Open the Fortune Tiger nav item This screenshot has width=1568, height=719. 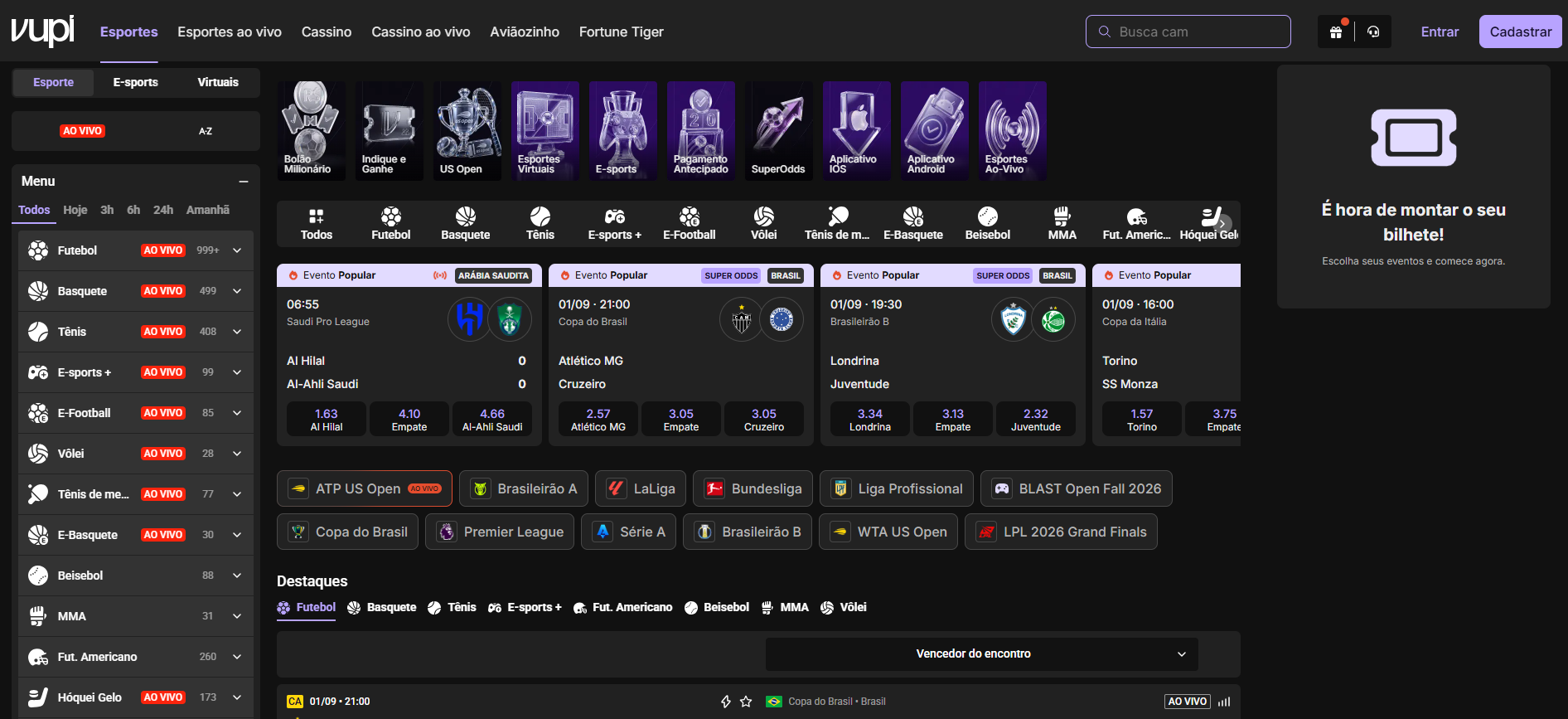(622, 32)
